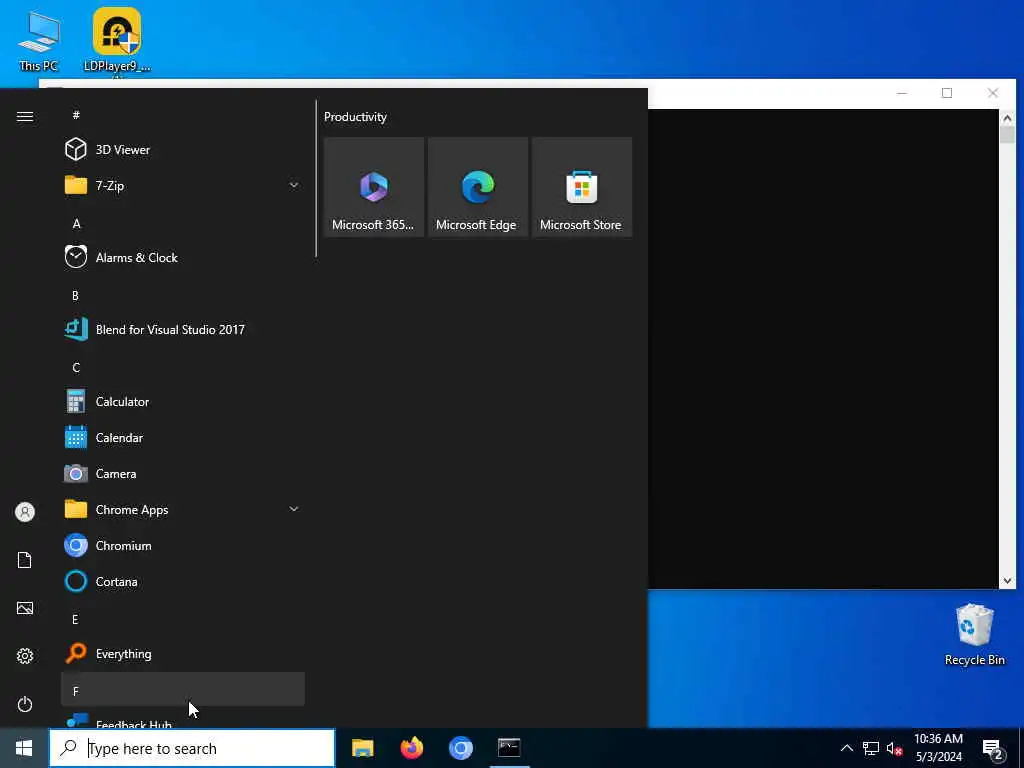Minimize the background console window
This screenshot has height=768, width=1024.
tap(902, 93)
